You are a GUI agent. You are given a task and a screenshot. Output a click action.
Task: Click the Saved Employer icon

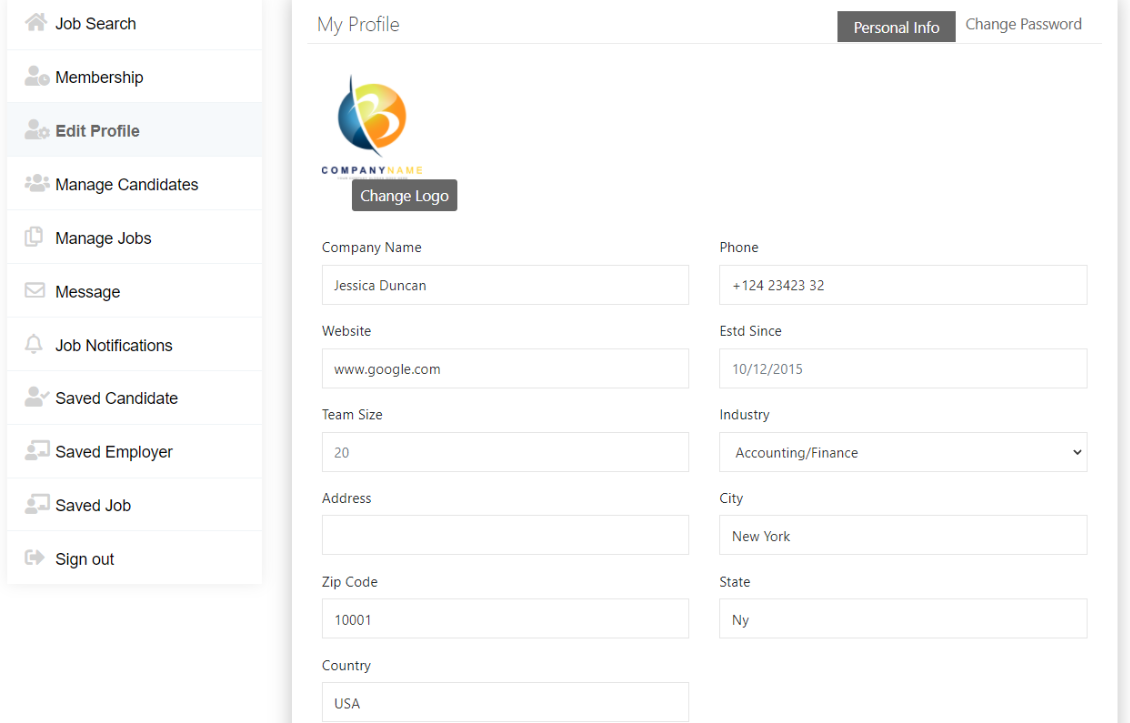tap(37, 451)
